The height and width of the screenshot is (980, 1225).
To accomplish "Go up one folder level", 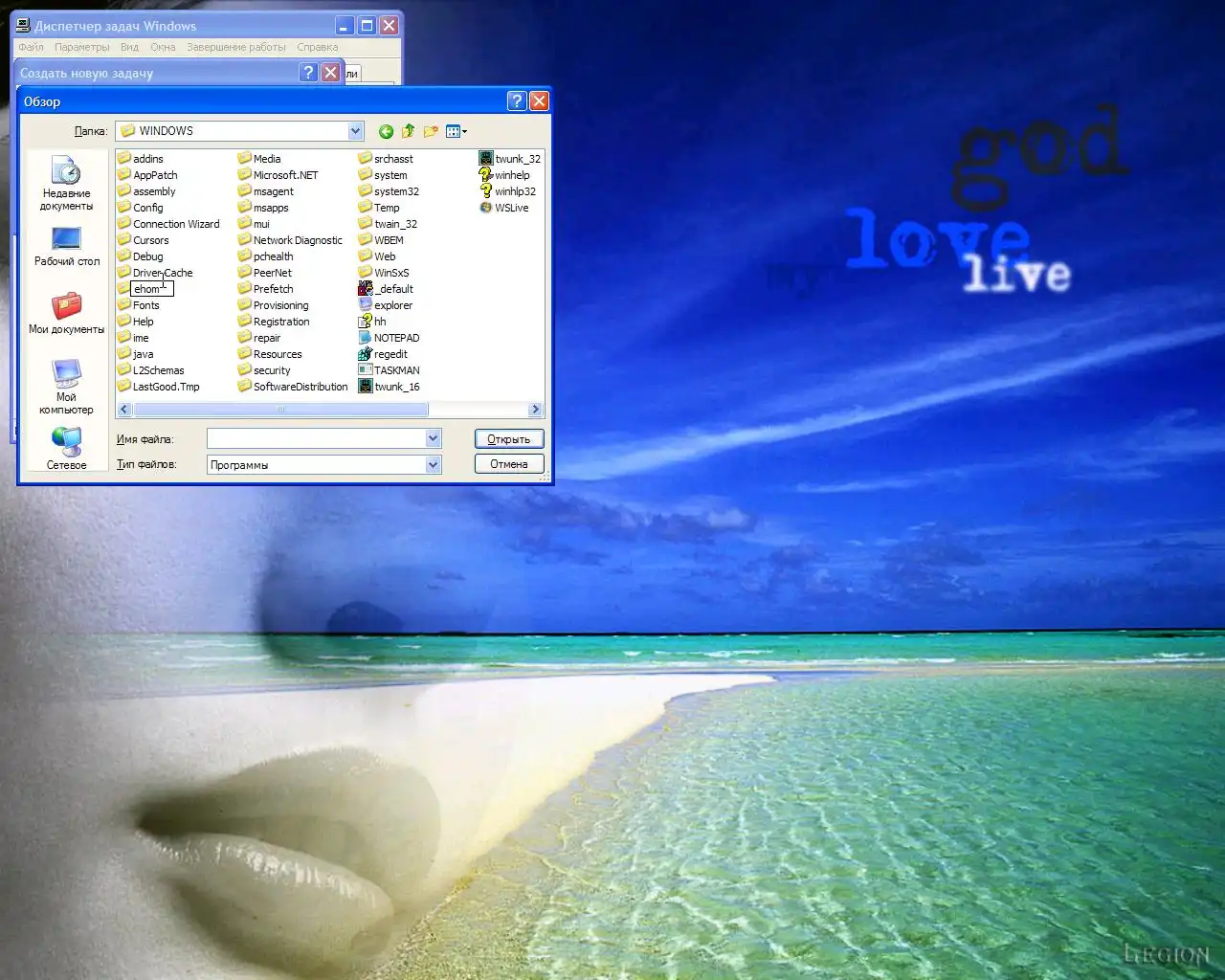I will 409,131.
